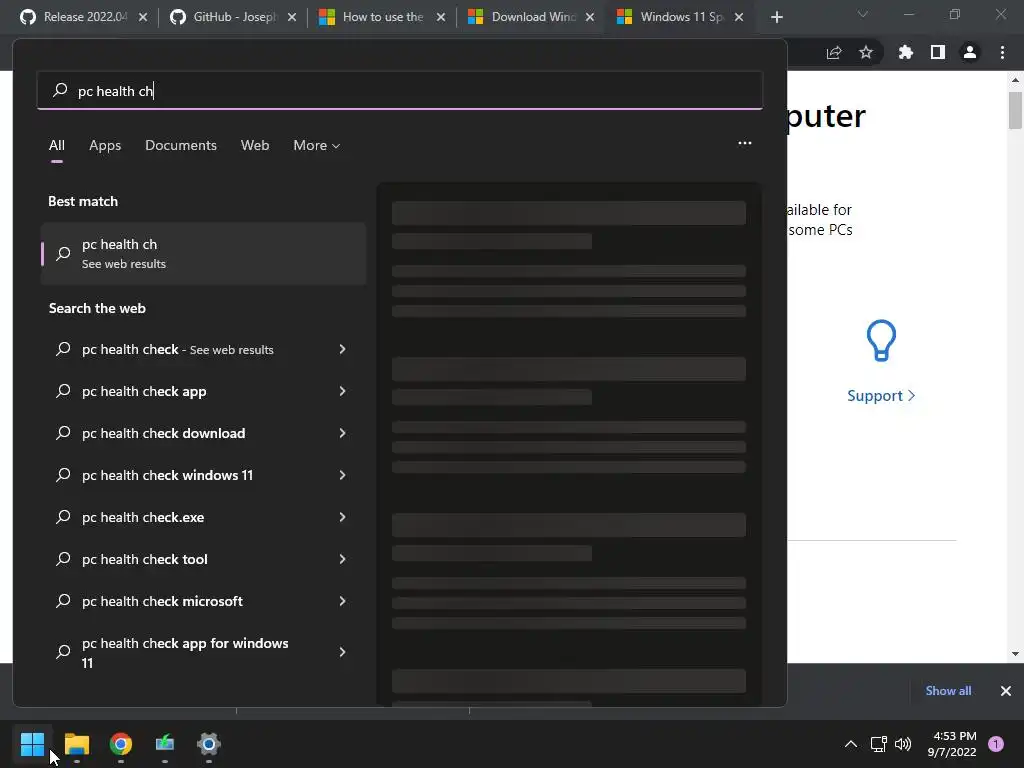Open the search panel three-dot options
Image resolution: width=1024 pixels, height=768 pixels.
pos(744,143)
